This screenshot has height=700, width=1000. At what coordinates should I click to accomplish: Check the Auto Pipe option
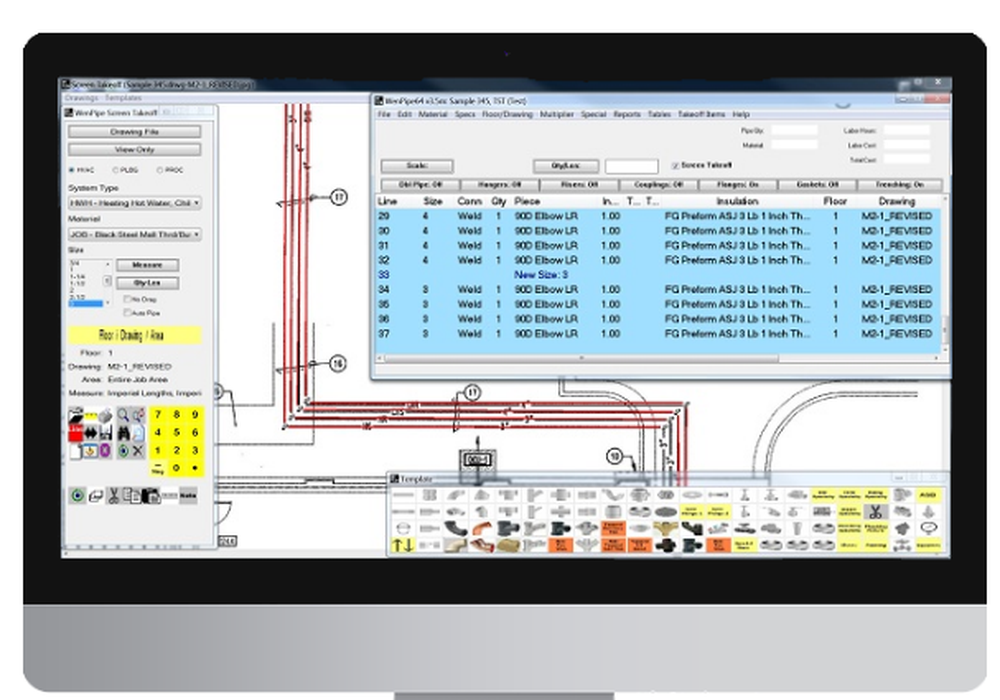coord(130,313)
